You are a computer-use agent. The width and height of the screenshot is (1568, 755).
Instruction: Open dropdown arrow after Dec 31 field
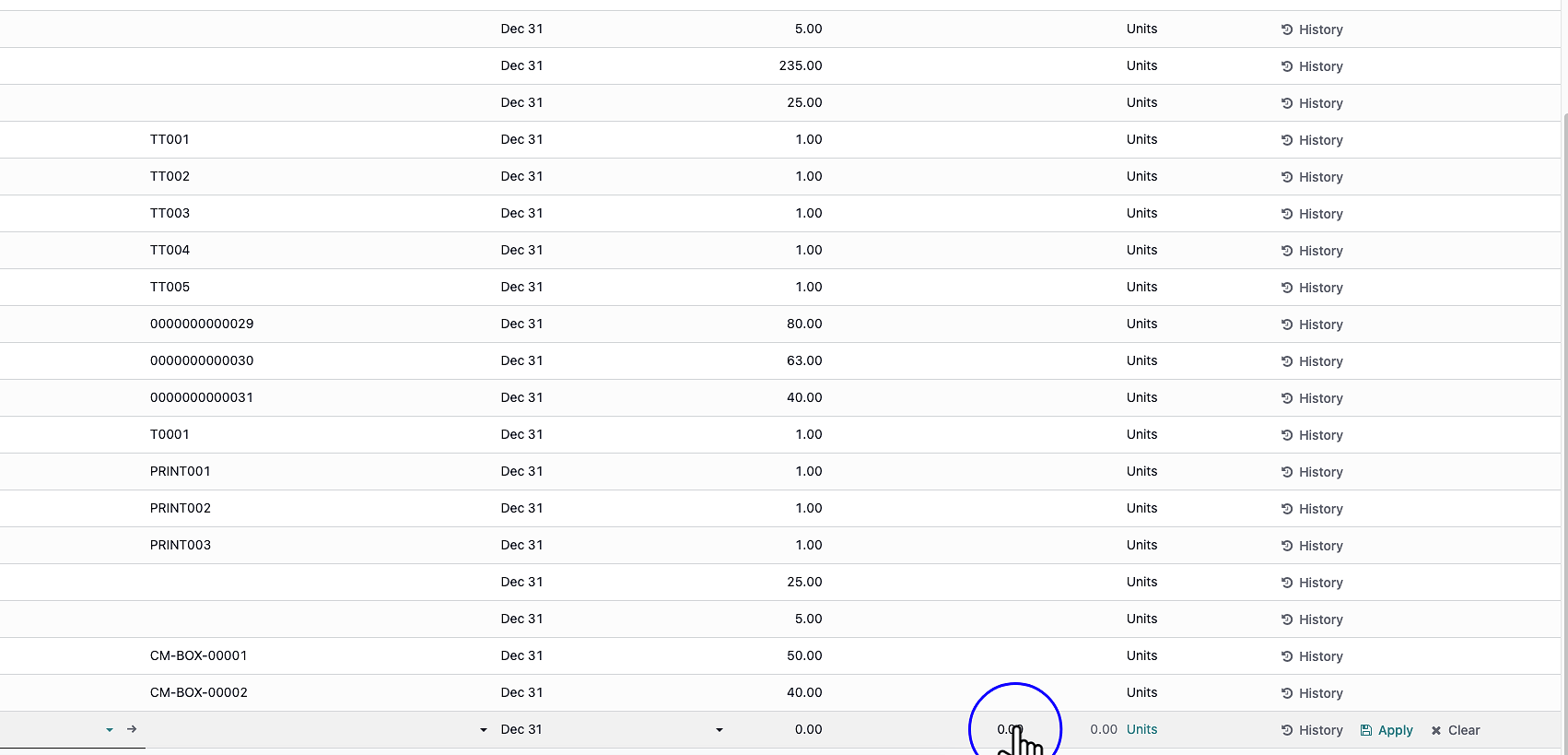tap(720, 730)
